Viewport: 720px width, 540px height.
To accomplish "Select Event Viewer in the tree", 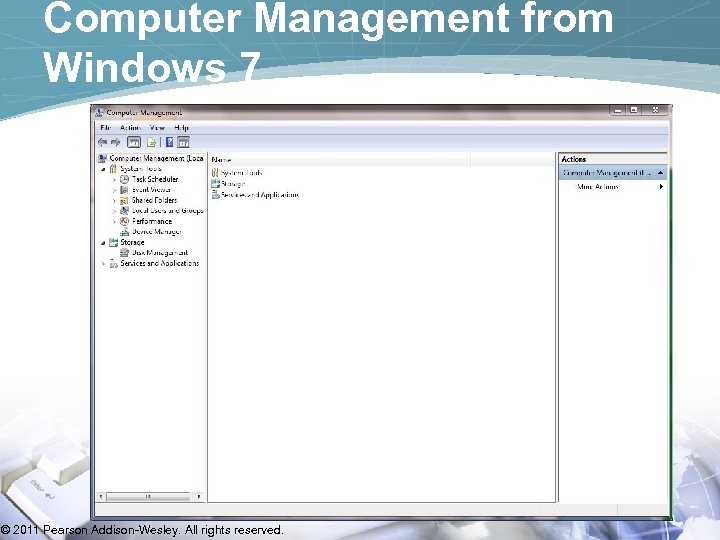I will pyautogui.click(x=151, y=190).
